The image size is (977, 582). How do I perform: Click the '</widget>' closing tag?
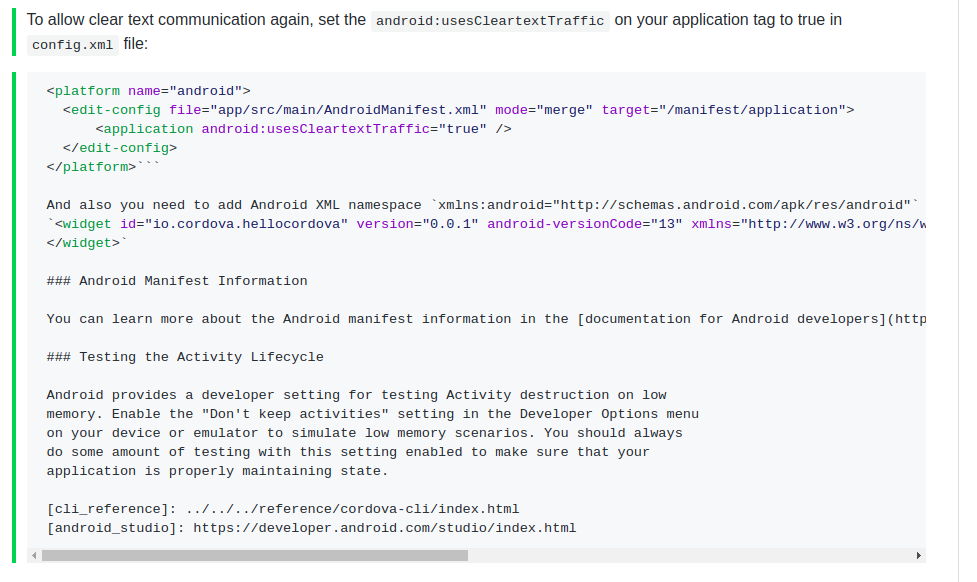pyautogui.click(x=83, y=243)
